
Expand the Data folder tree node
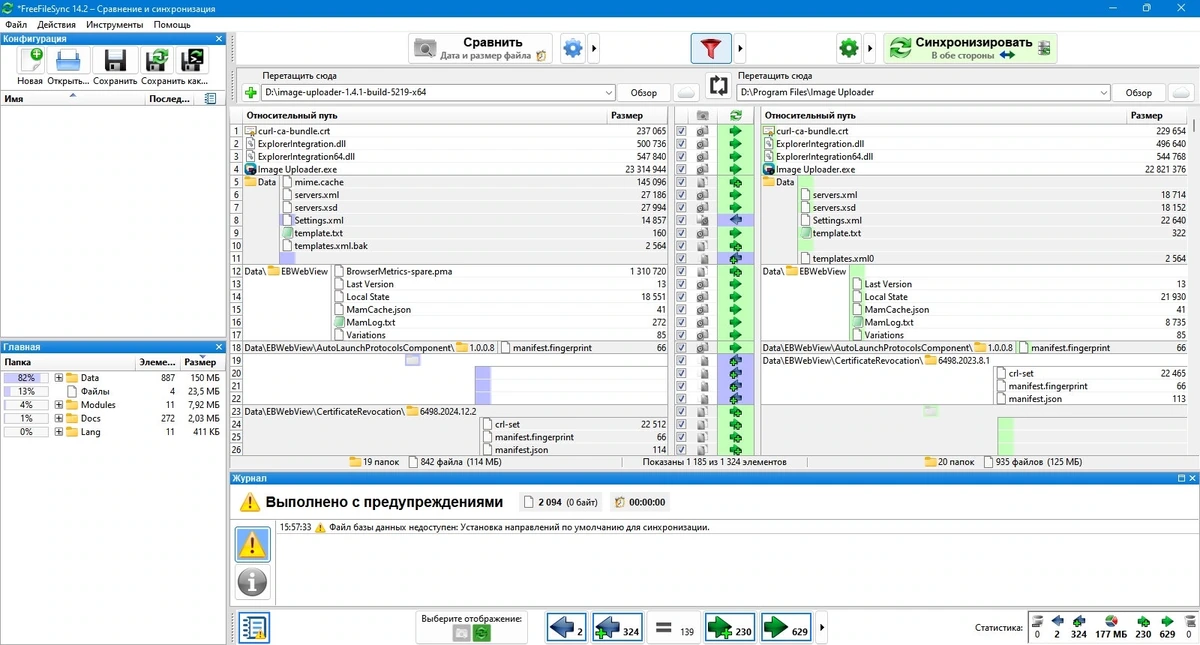pos(59,378)
